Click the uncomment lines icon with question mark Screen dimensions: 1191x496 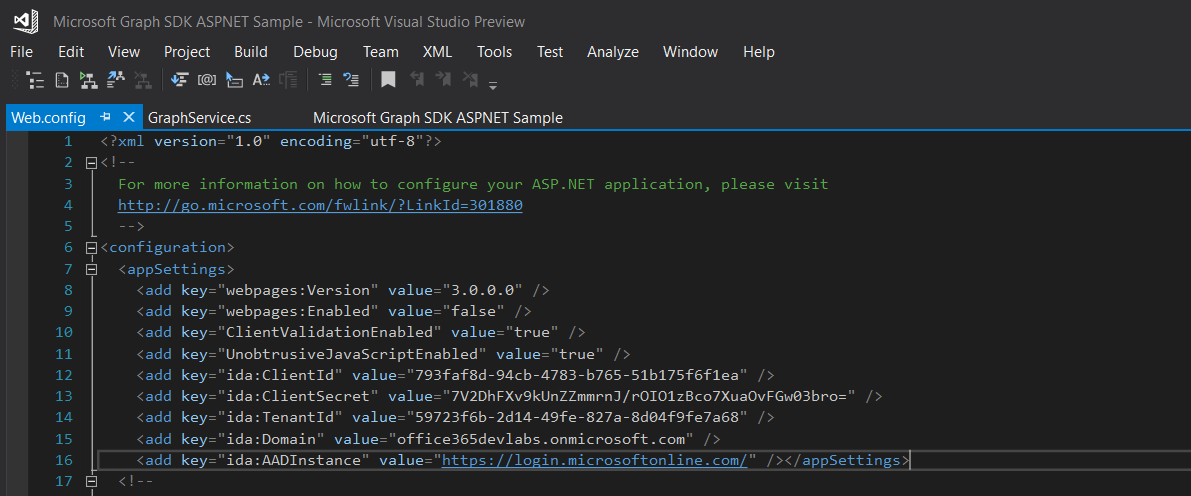[351, 80]
